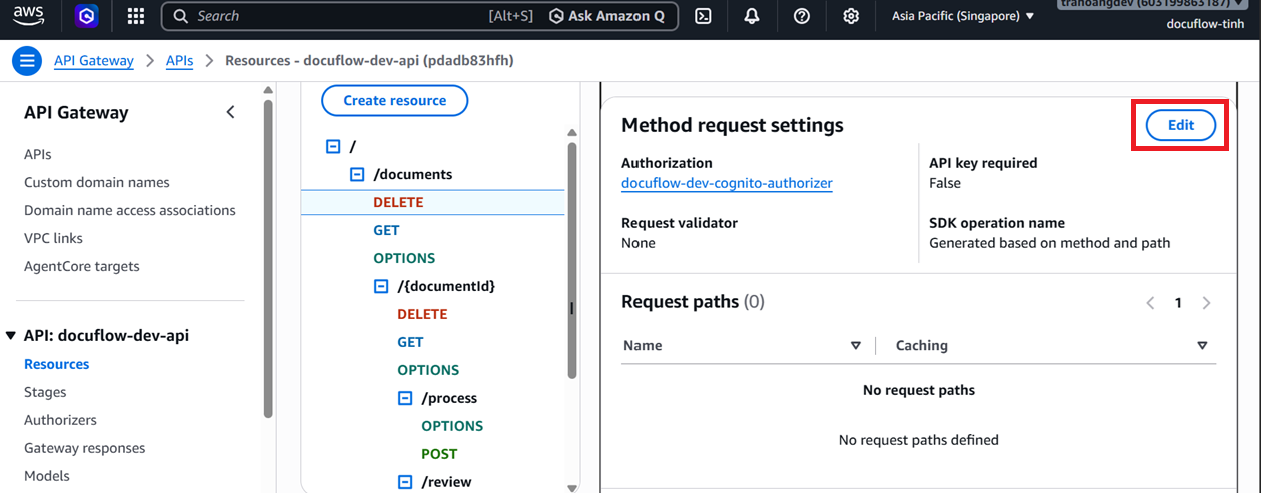Select the /documents resource label
Image resolution: width=1261 pixels, height=493 pixels.
coord(412,174)
